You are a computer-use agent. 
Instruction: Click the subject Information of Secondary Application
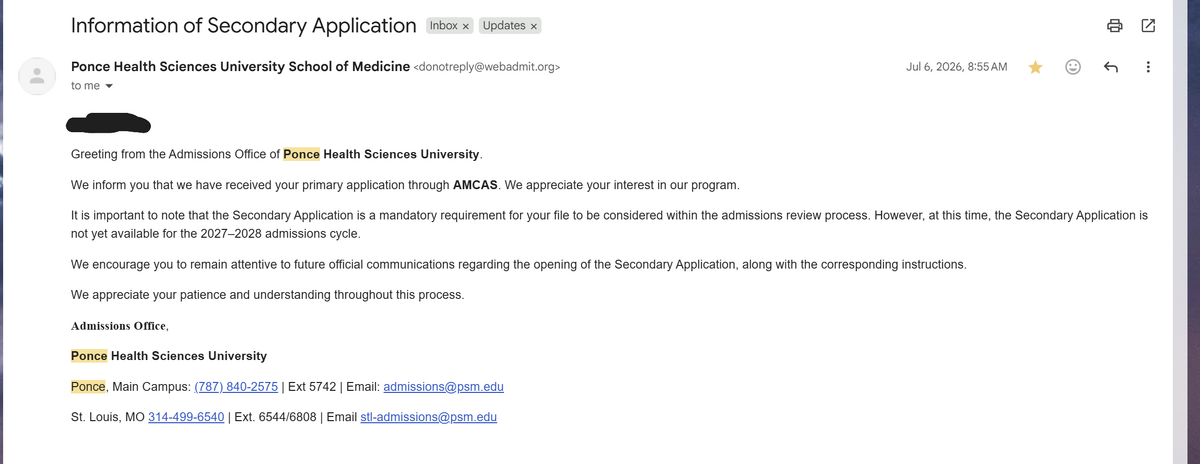[244, 25]
